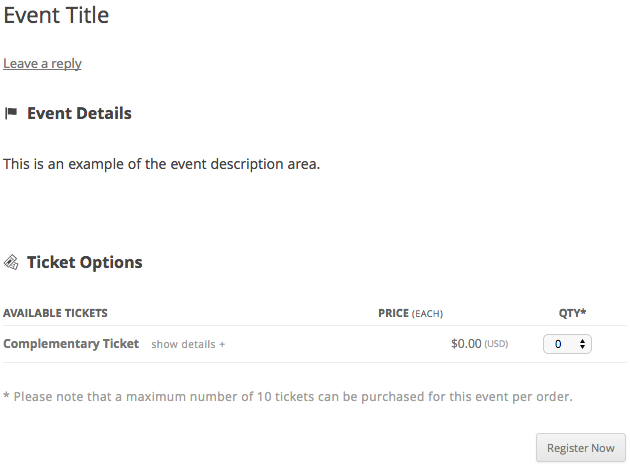Screen dimensions: 630x465
Task: Open the ticket quantity dropdown
Action: (x=566, y=343)
